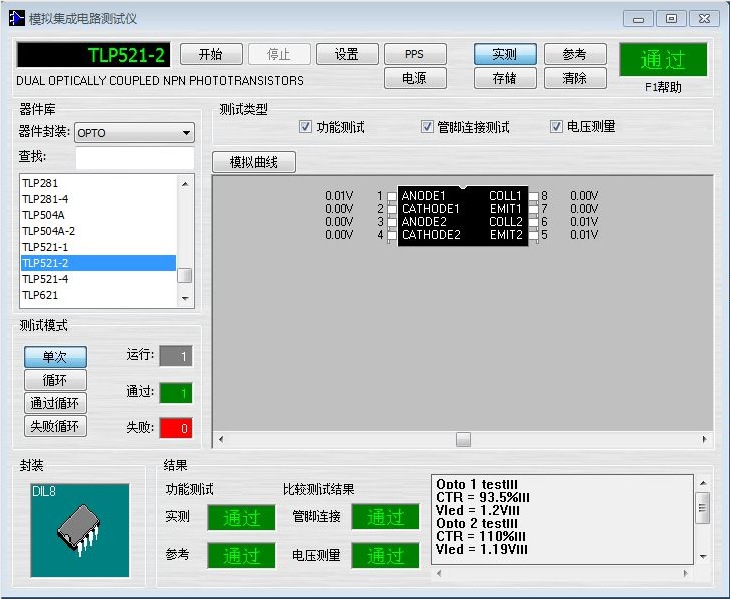Click pin 7 EMIT1 pad box
The height and width of the screenshot is (599, 730).
[x=534, y=209]
